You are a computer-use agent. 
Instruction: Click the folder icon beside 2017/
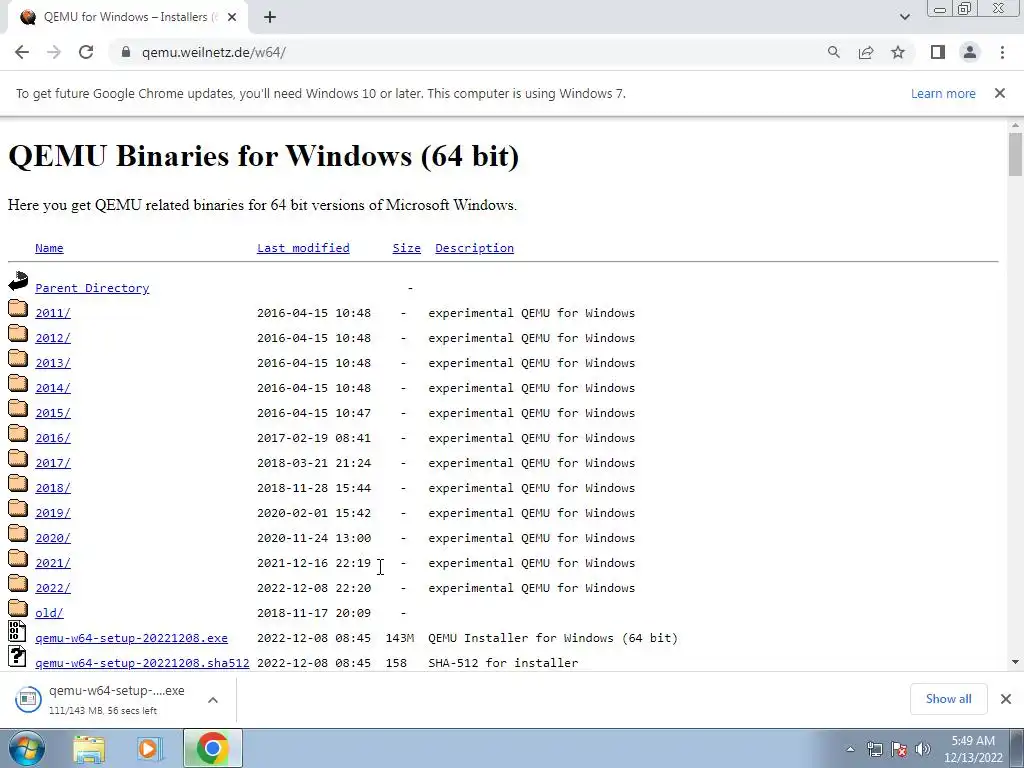pyautogui.click(x=18, y=458)
